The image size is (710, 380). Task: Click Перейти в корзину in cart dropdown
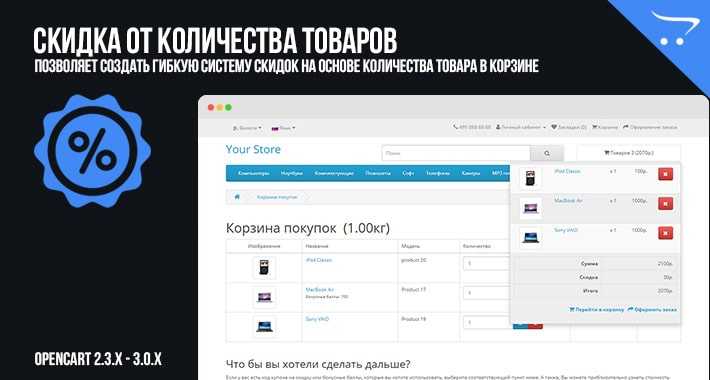point(597,310)
